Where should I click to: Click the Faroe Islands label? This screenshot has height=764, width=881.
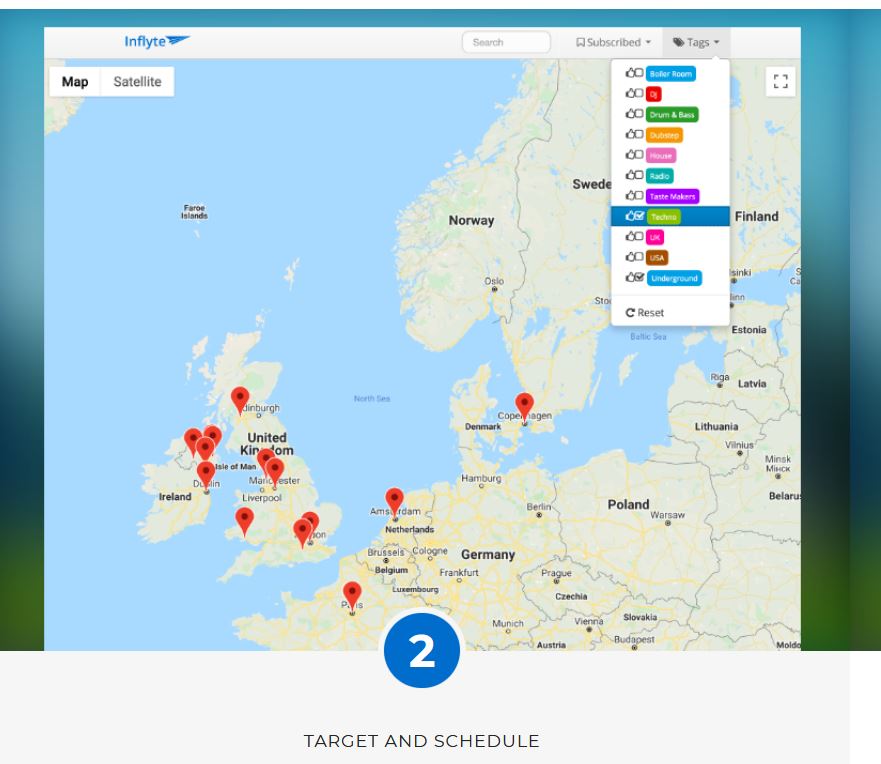[x=194, y=212]
